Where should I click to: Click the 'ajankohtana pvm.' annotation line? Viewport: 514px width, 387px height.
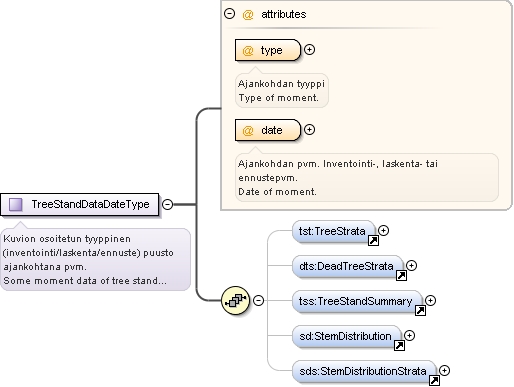click(x=45, y=267)
